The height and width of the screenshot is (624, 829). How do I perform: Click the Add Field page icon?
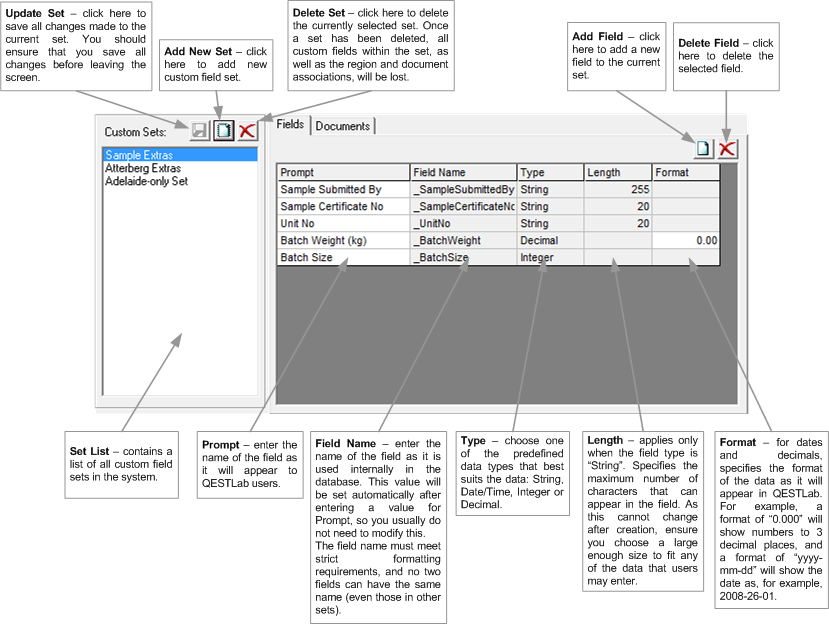[x=704, y=148]
